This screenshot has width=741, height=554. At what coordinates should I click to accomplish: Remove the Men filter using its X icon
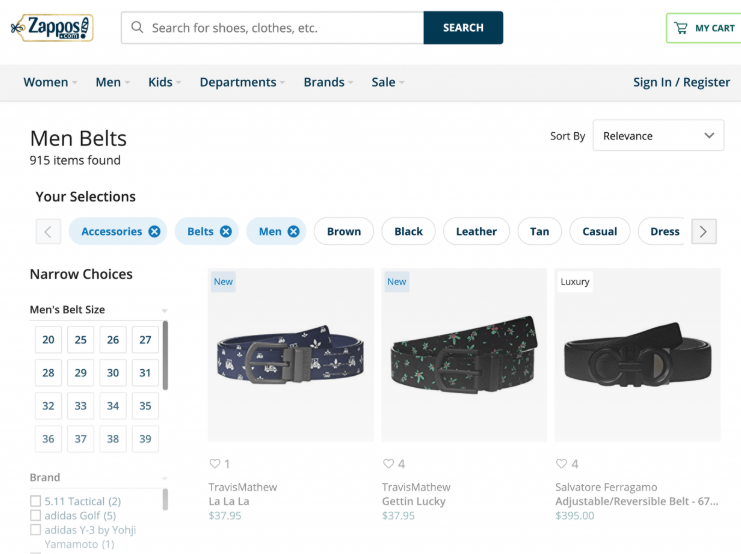point(293,231)
